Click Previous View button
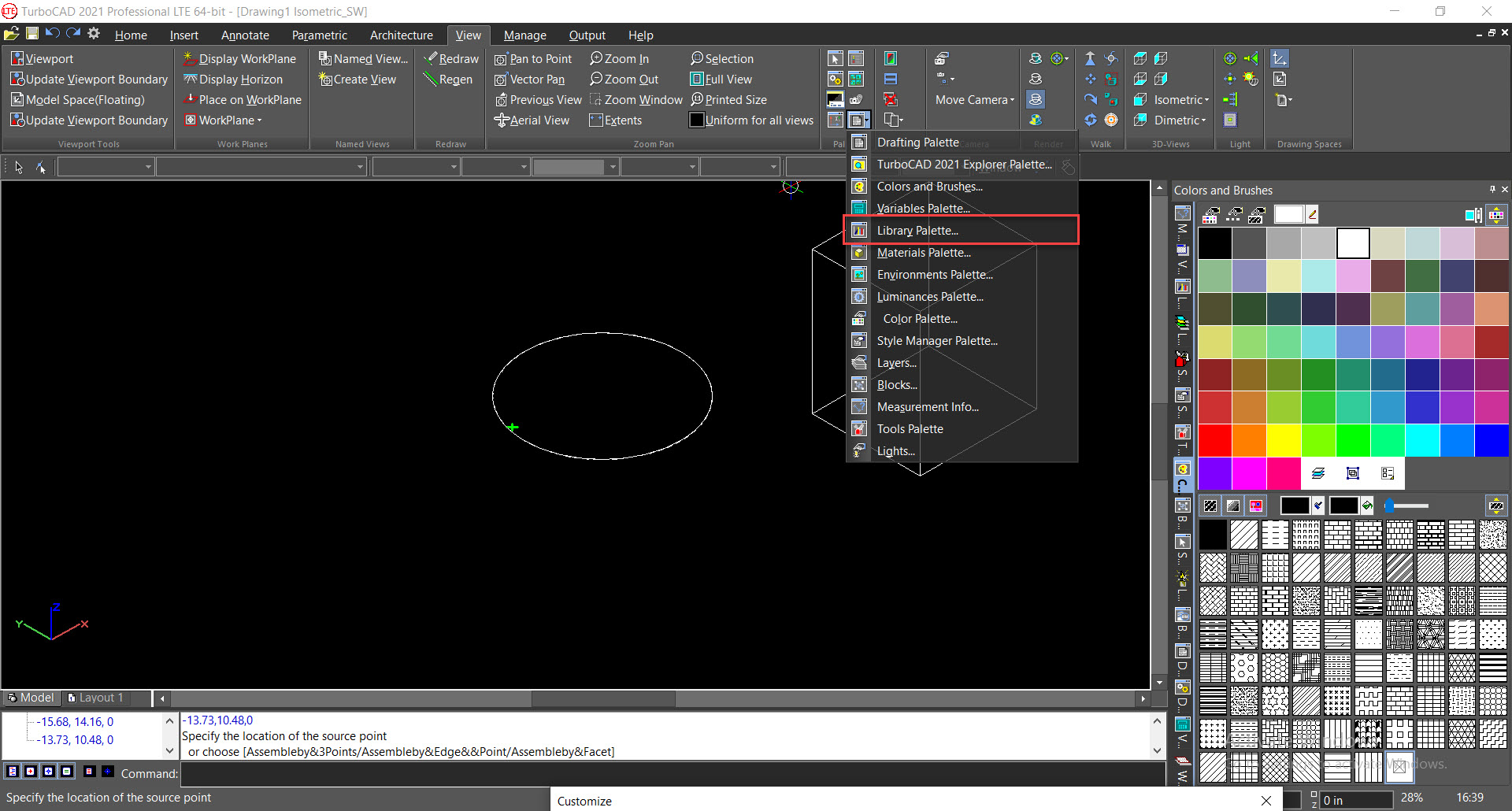Viewport: 1512px width, 811px height. (538, 100)
